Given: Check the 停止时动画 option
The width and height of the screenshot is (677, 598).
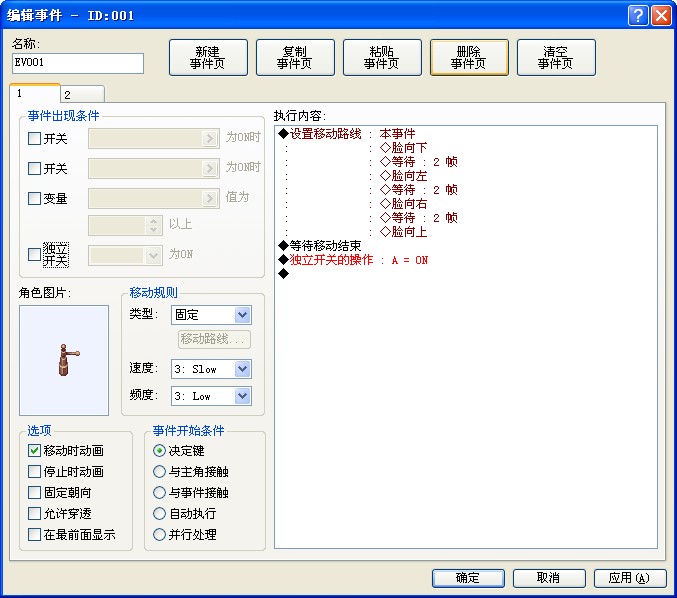Looking at the screenshot, I should 34,471.
